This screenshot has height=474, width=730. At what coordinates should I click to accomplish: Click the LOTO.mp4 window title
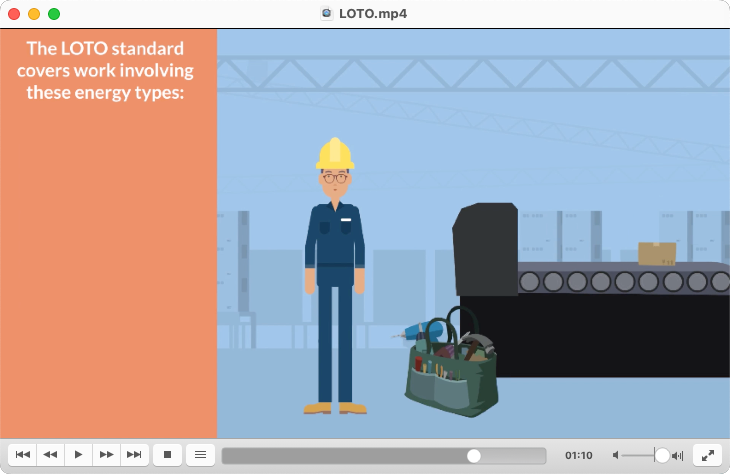tap(373, 13)
